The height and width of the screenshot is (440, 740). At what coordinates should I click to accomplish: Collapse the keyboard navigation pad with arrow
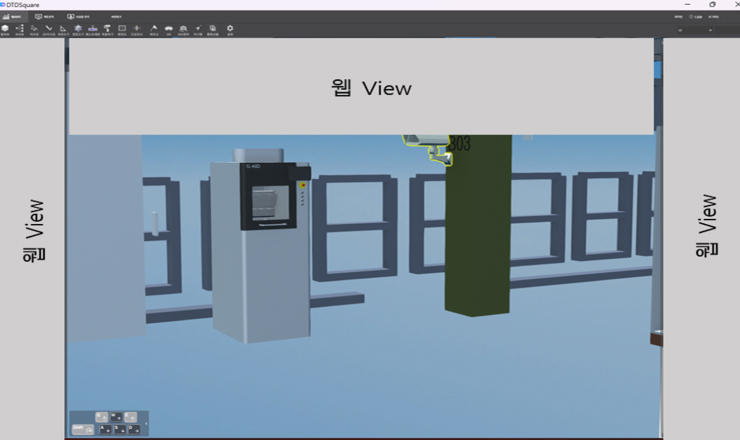[146, 424]
